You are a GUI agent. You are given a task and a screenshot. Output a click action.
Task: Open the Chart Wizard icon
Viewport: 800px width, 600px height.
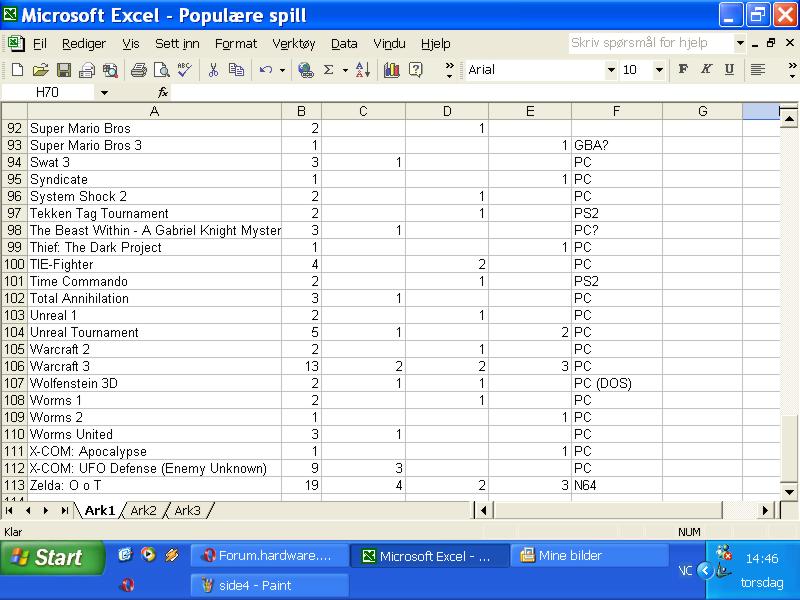(x=392, y=69)
